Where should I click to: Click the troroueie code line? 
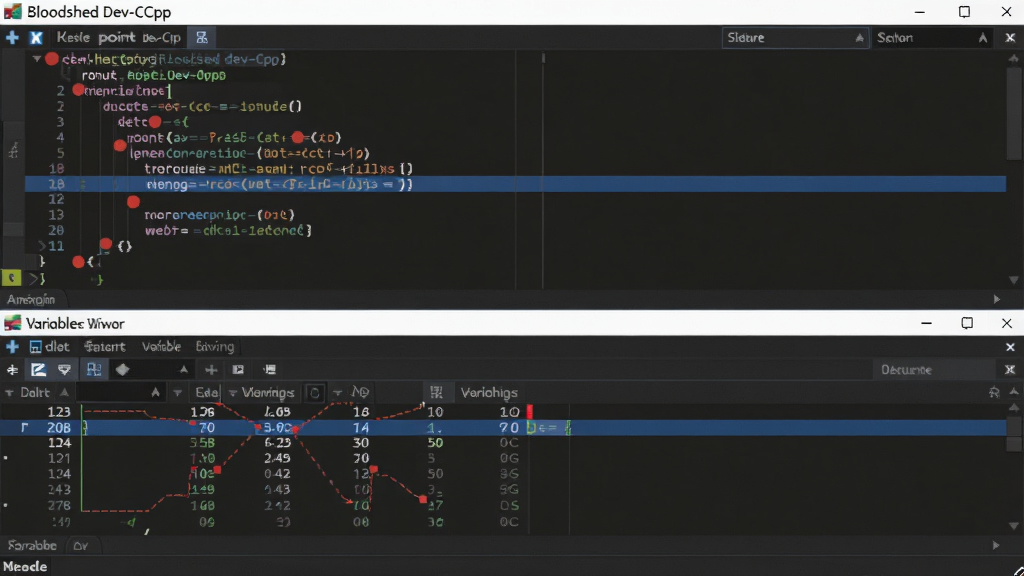[278, 168]
